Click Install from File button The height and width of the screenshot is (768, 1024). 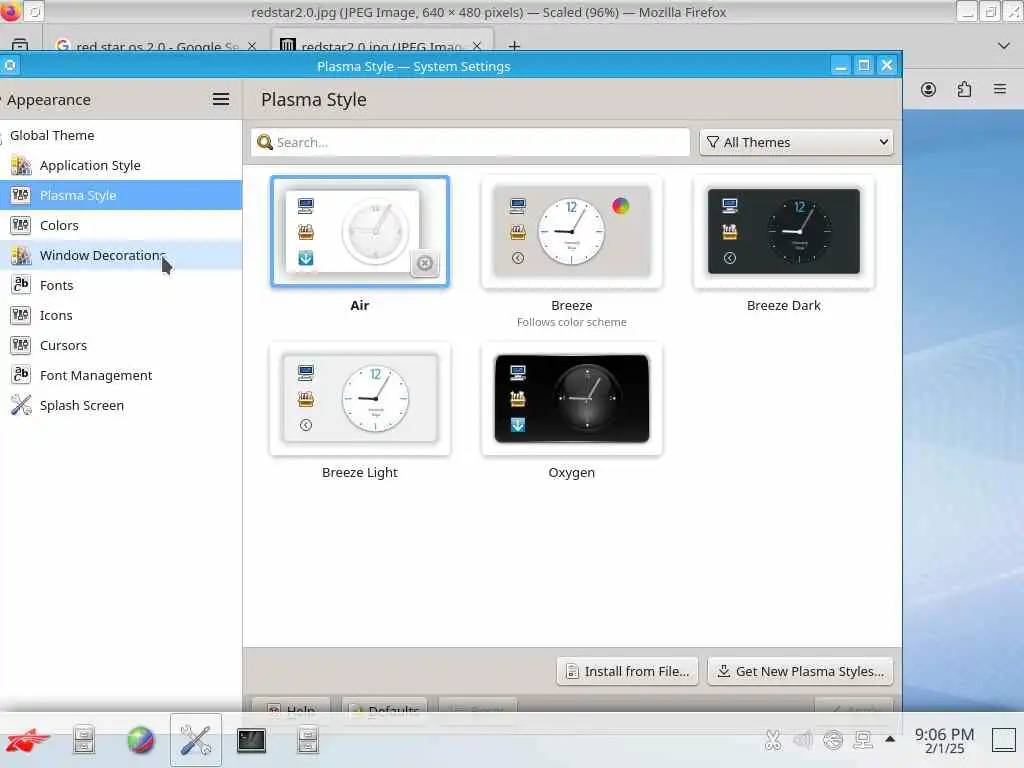[628, 671]
